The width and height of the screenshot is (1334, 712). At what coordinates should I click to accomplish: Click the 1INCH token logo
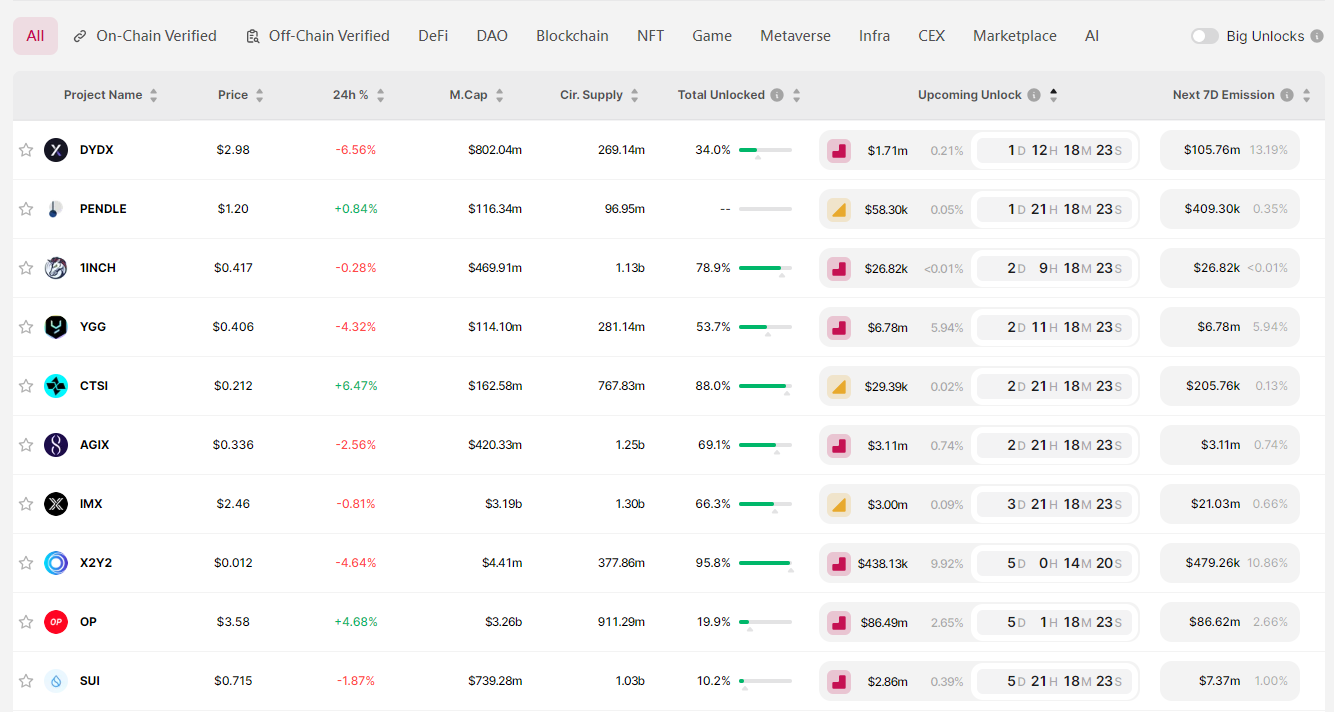(56, 268)
